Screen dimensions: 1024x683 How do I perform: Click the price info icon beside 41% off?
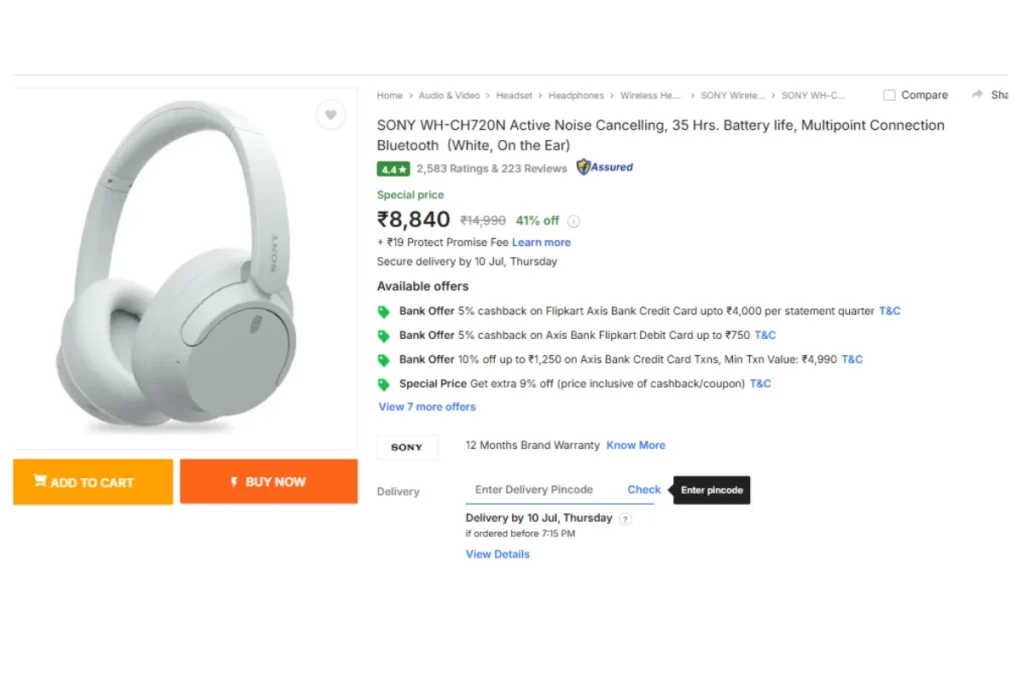[x=574, y=221]
